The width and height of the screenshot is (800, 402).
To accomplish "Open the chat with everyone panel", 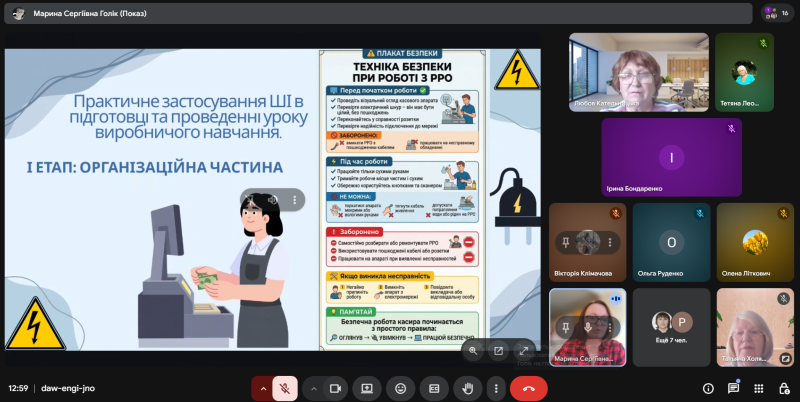I will click(734, 389).
